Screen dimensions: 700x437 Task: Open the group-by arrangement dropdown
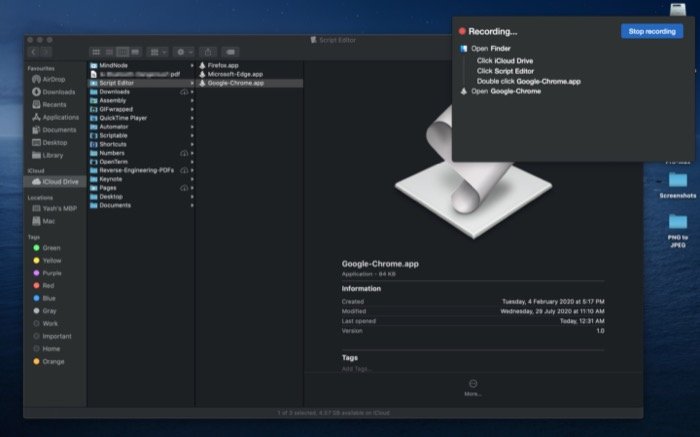158,52
